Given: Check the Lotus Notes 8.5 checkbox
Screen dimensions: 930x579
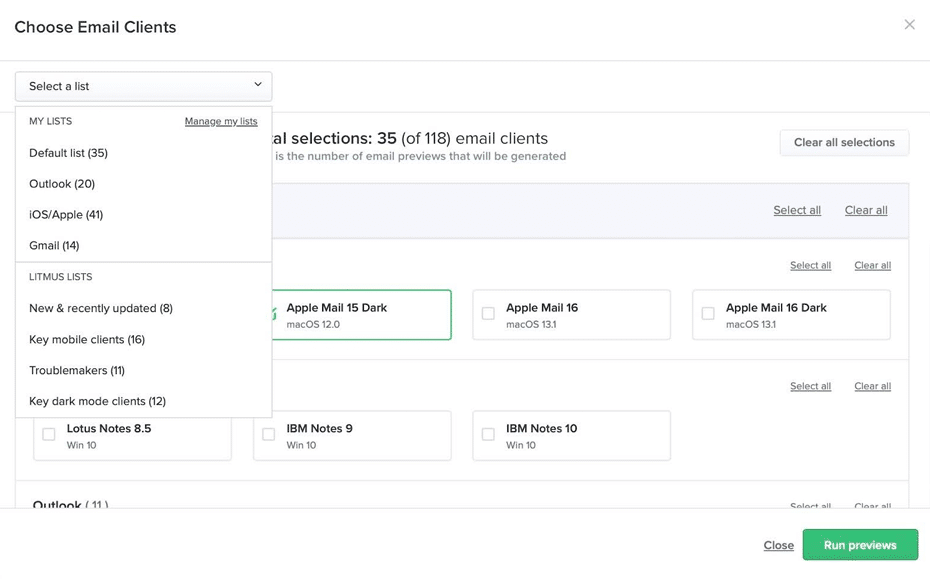Looking at the screenshot, I should tap(49, 434).
